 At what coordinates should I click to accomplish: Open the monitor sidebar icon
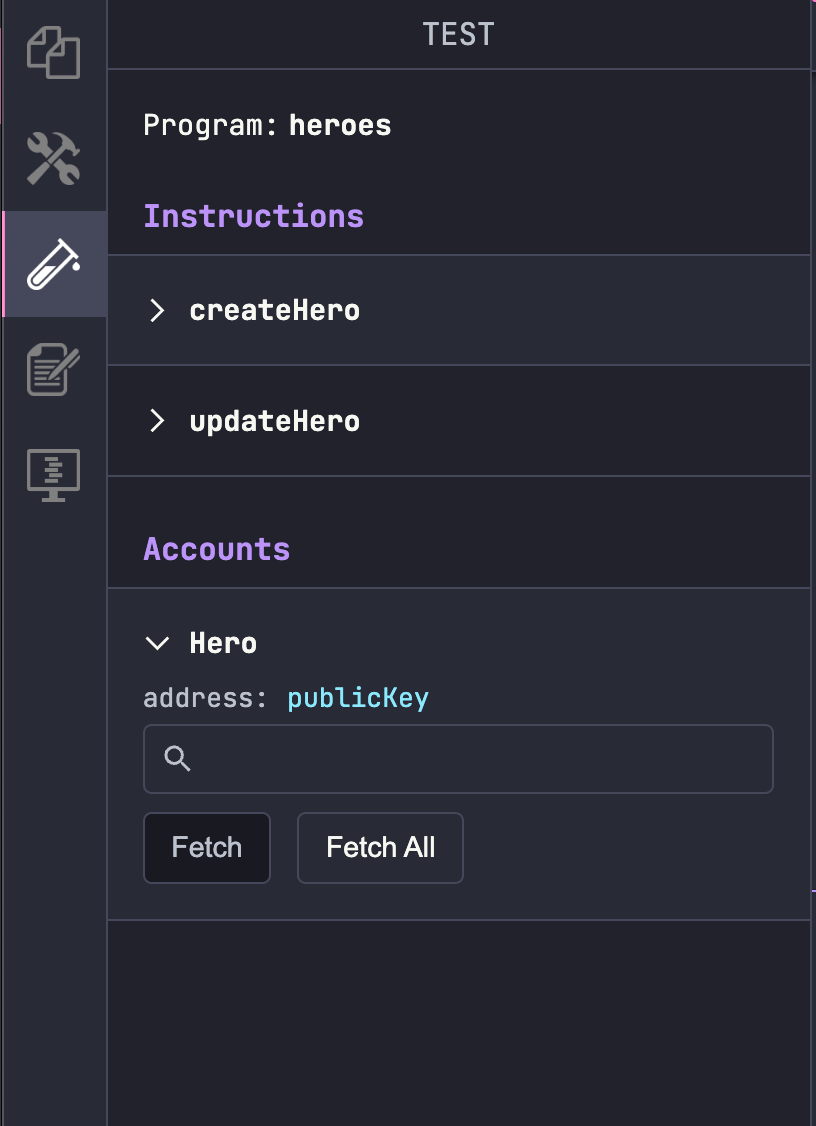pyautogui.click(x=53, y=475)
